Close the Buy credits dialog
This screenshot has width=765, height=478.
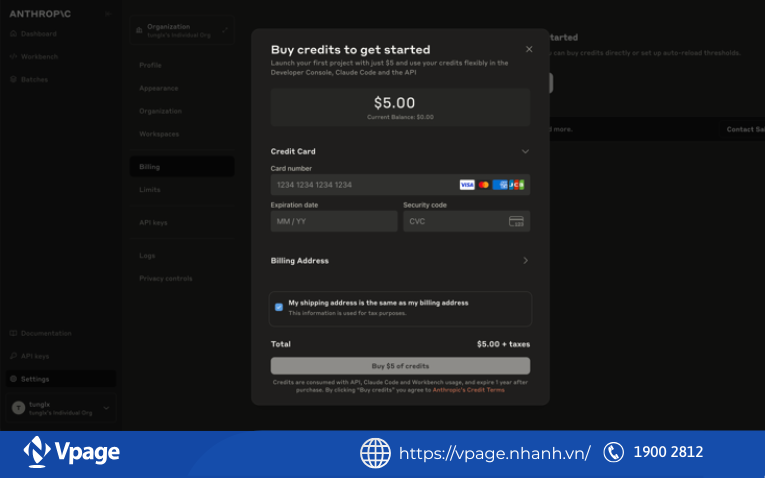(x=529, y=49)
